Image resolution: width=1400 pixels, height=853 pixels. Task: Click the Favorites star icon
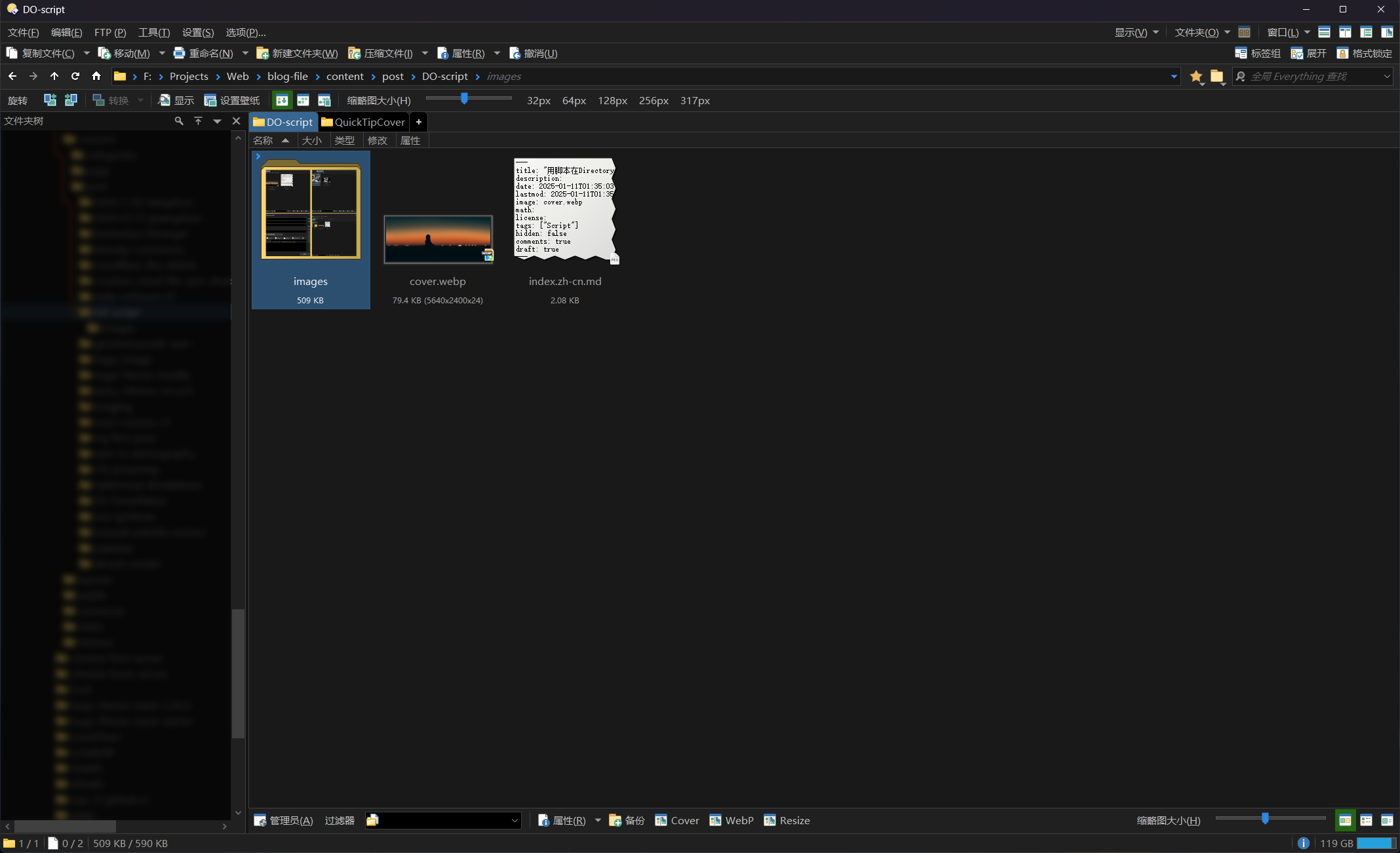[x=1196, y=77]
